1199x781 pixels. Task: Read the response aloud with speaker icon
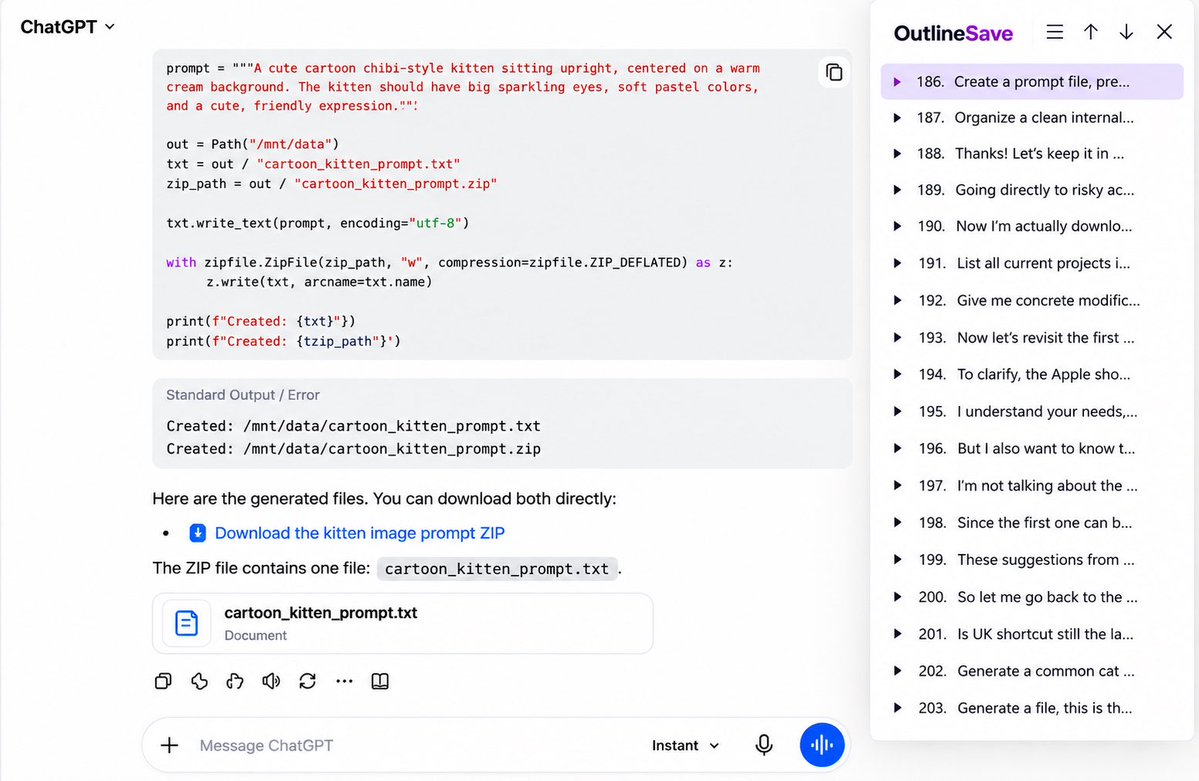point(271,681)
